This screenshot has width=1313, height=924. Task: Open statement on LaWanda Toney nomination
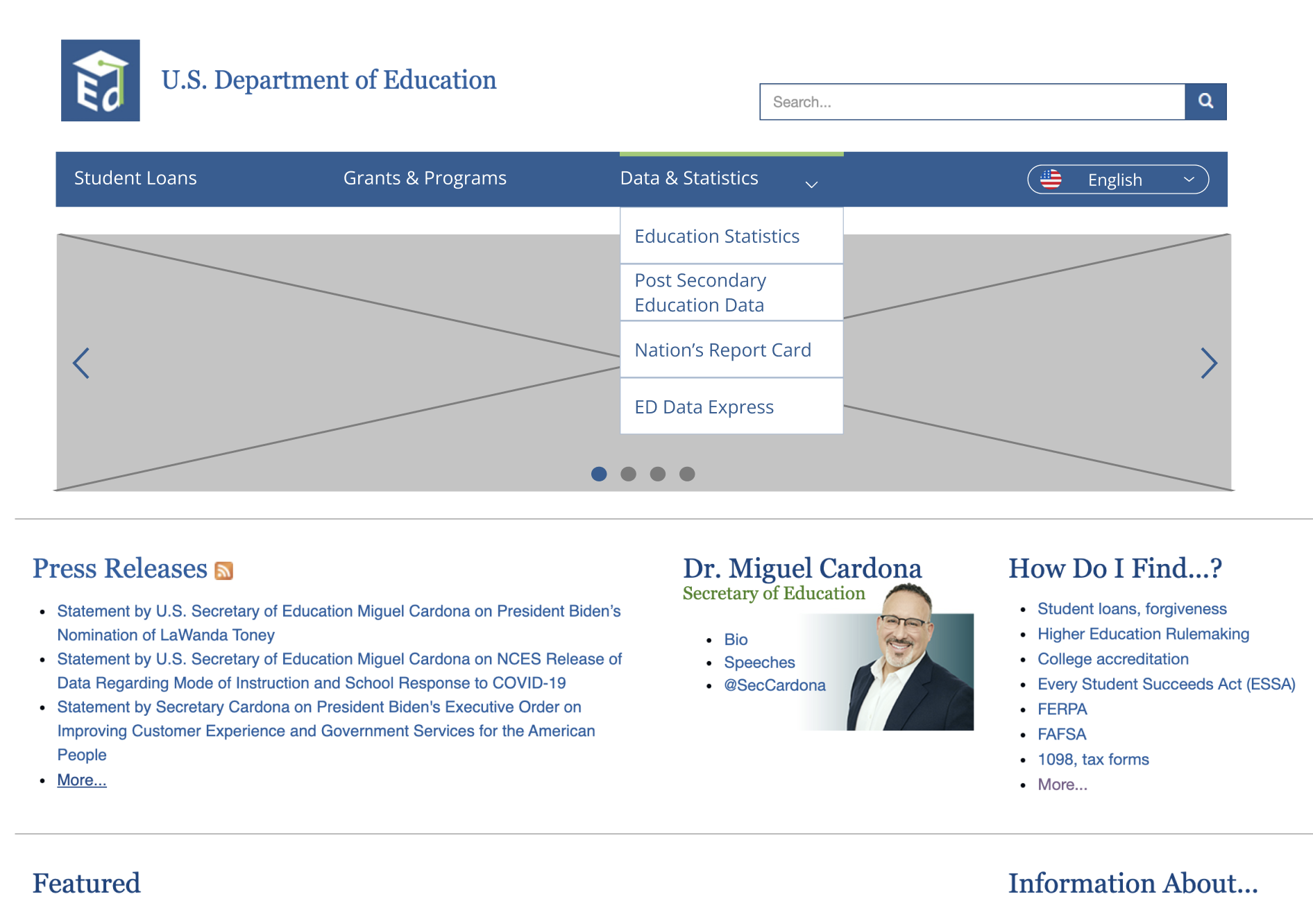pyautogui.click(x=339, y=623)
